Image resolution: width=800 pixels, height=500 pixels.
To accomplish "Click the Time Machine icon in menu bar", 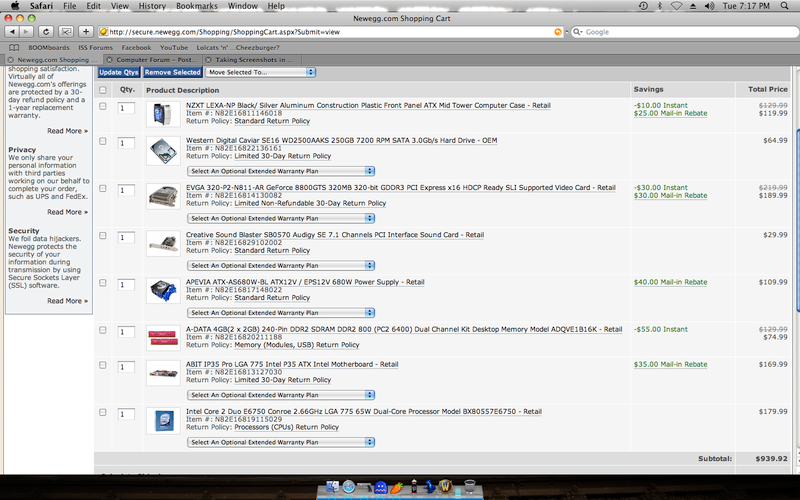I will click(x=643, y=6).
